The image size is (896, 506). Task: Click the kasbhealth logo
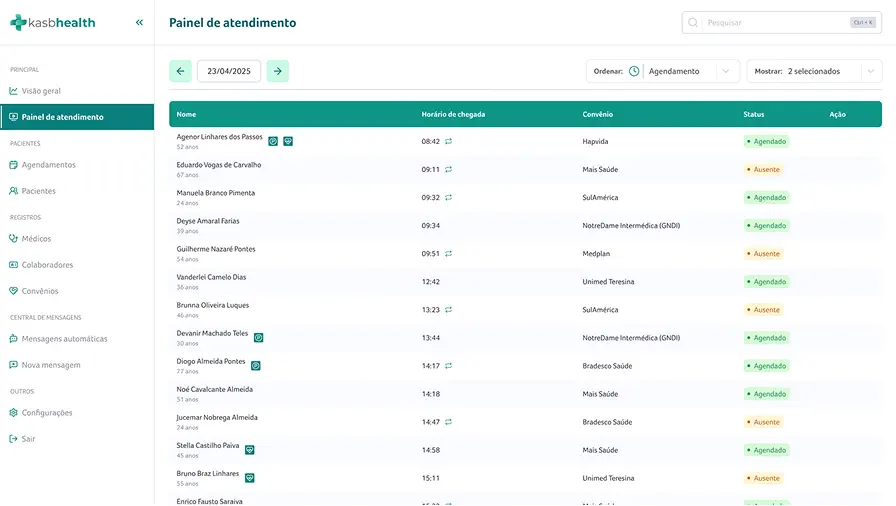pyautogui.click(x=52, y=22)
